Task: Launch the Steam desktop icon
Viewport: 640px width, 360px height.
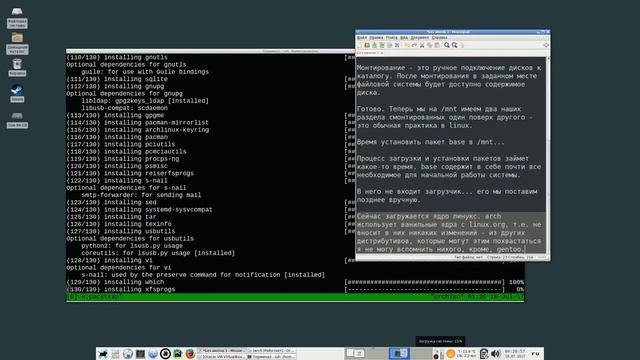Action: 17,93
